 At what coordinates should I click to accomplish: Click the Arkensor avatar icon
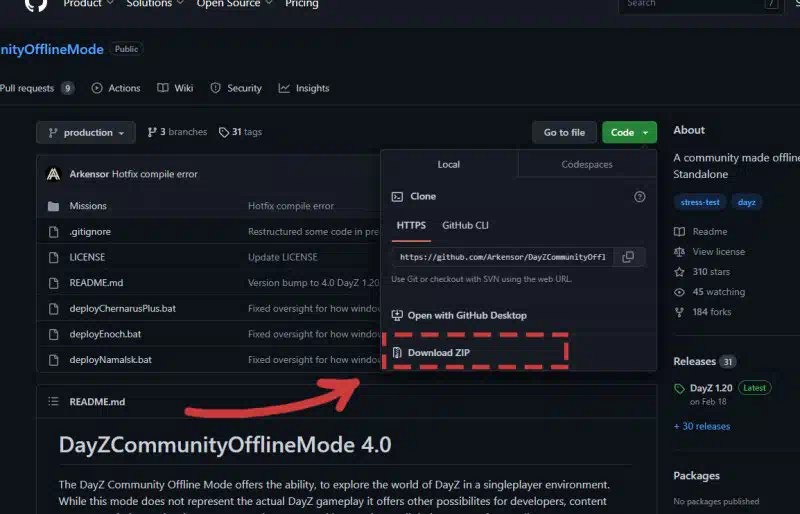54,174
